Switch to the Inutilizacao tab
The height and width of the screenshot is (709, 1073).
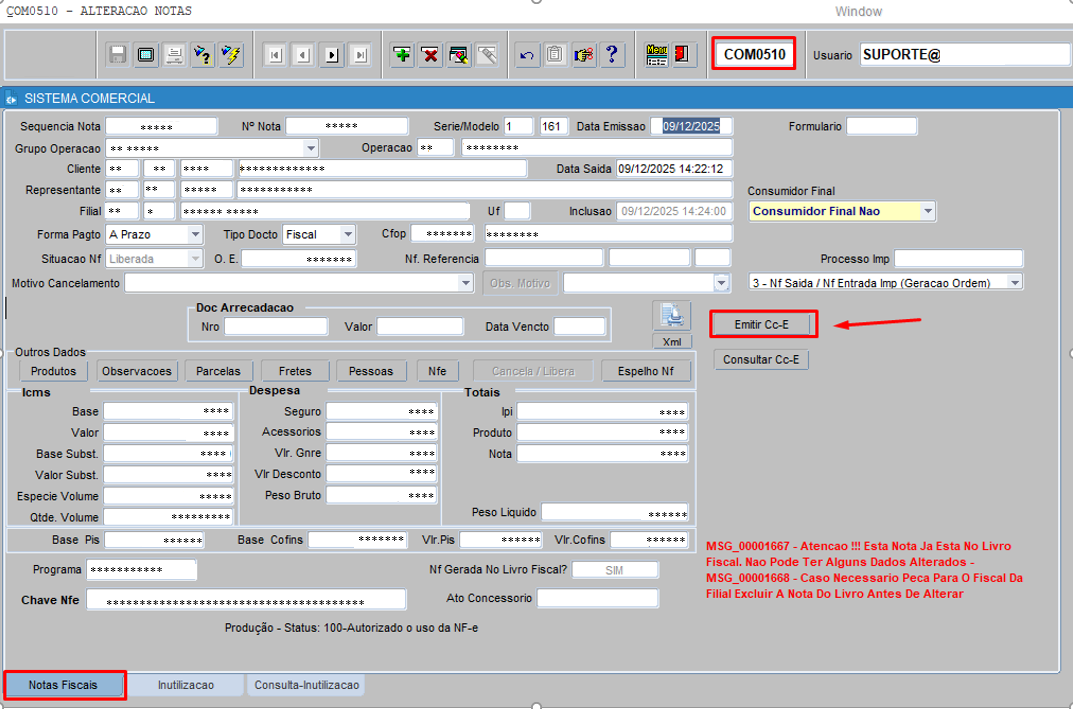coord(185,685)
